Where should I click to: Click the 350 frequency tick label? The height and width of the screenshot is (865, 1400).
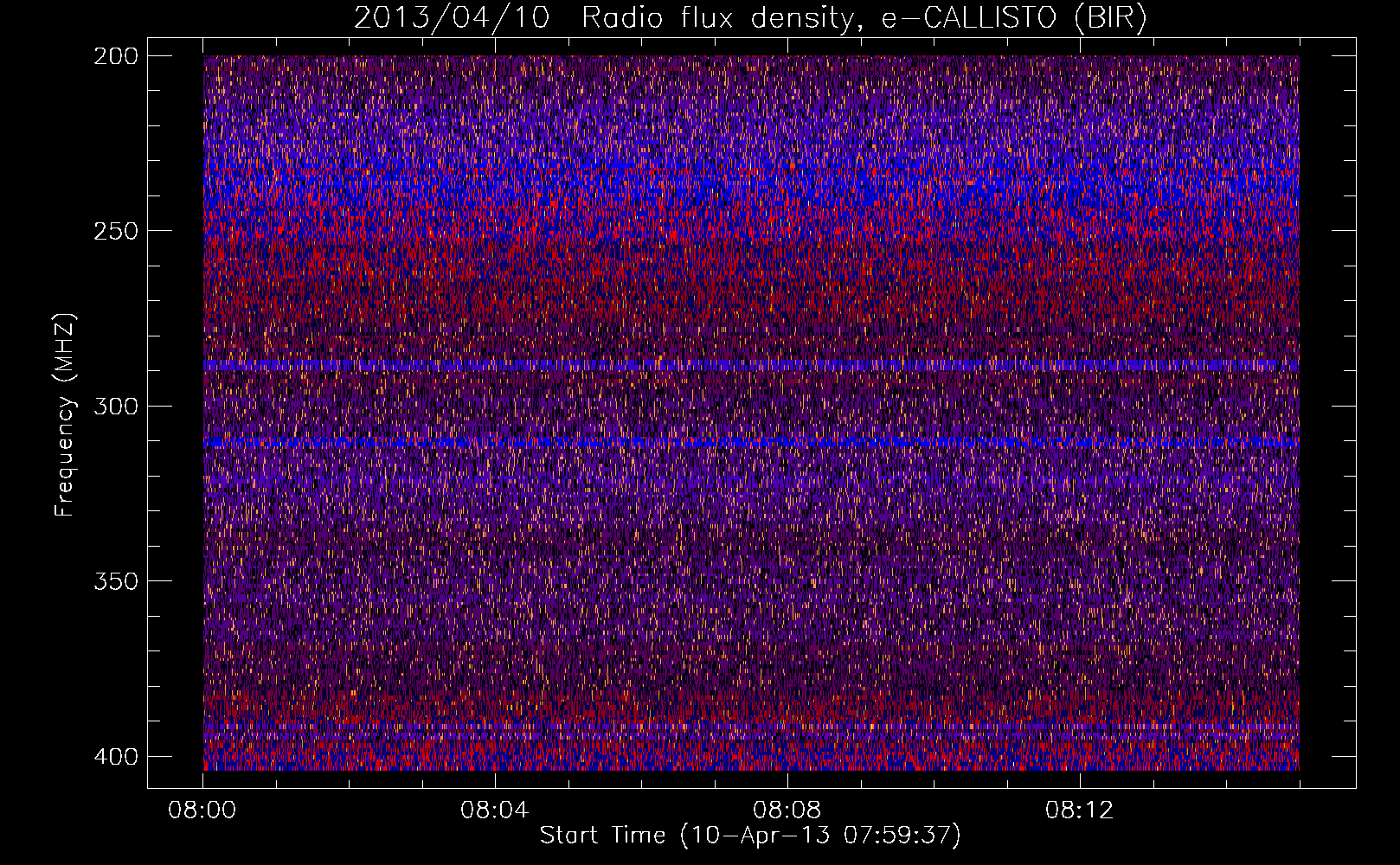coord(115,581)
